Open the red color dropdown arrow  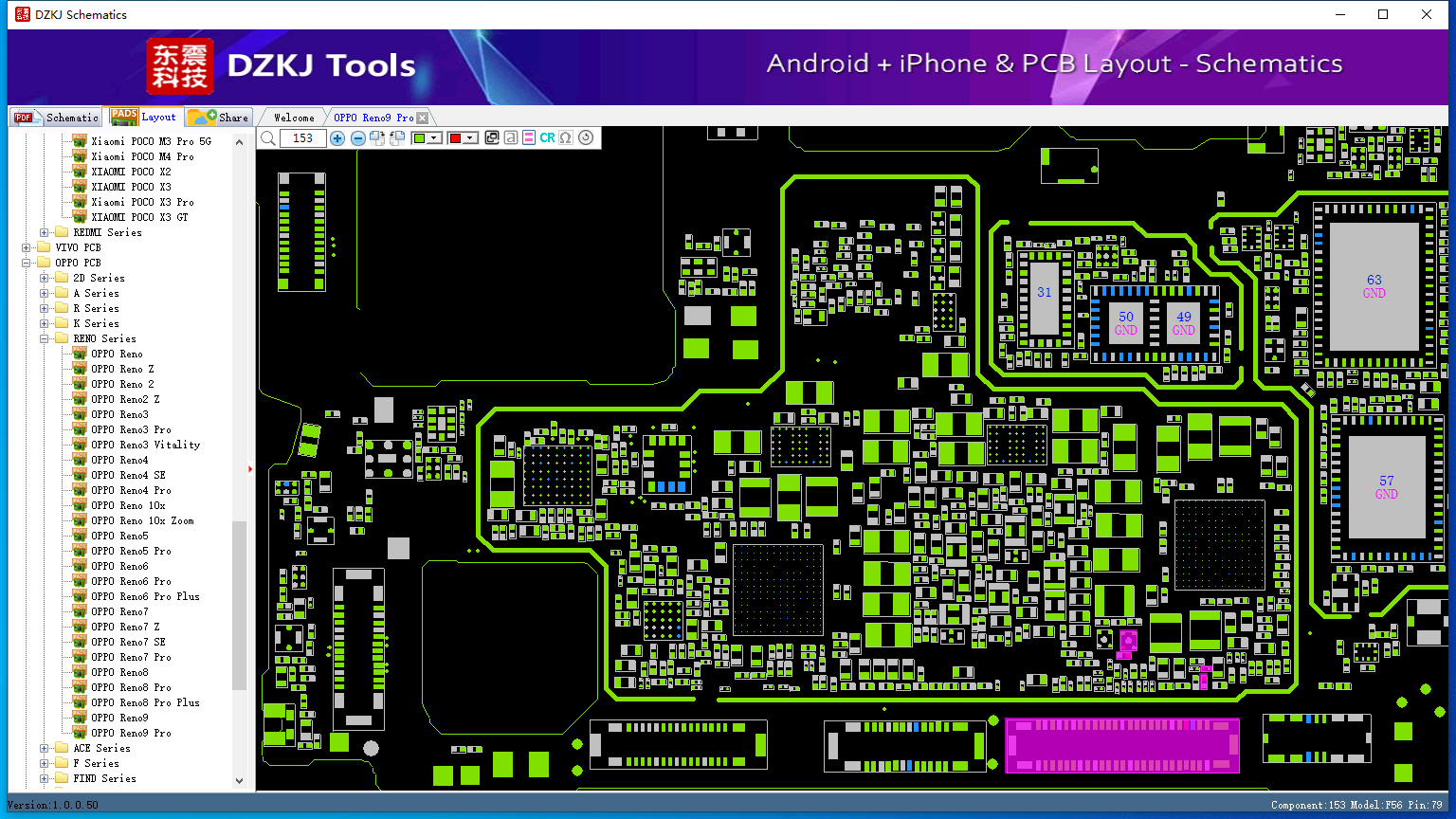pyautogui.click(x=470, y=138)
